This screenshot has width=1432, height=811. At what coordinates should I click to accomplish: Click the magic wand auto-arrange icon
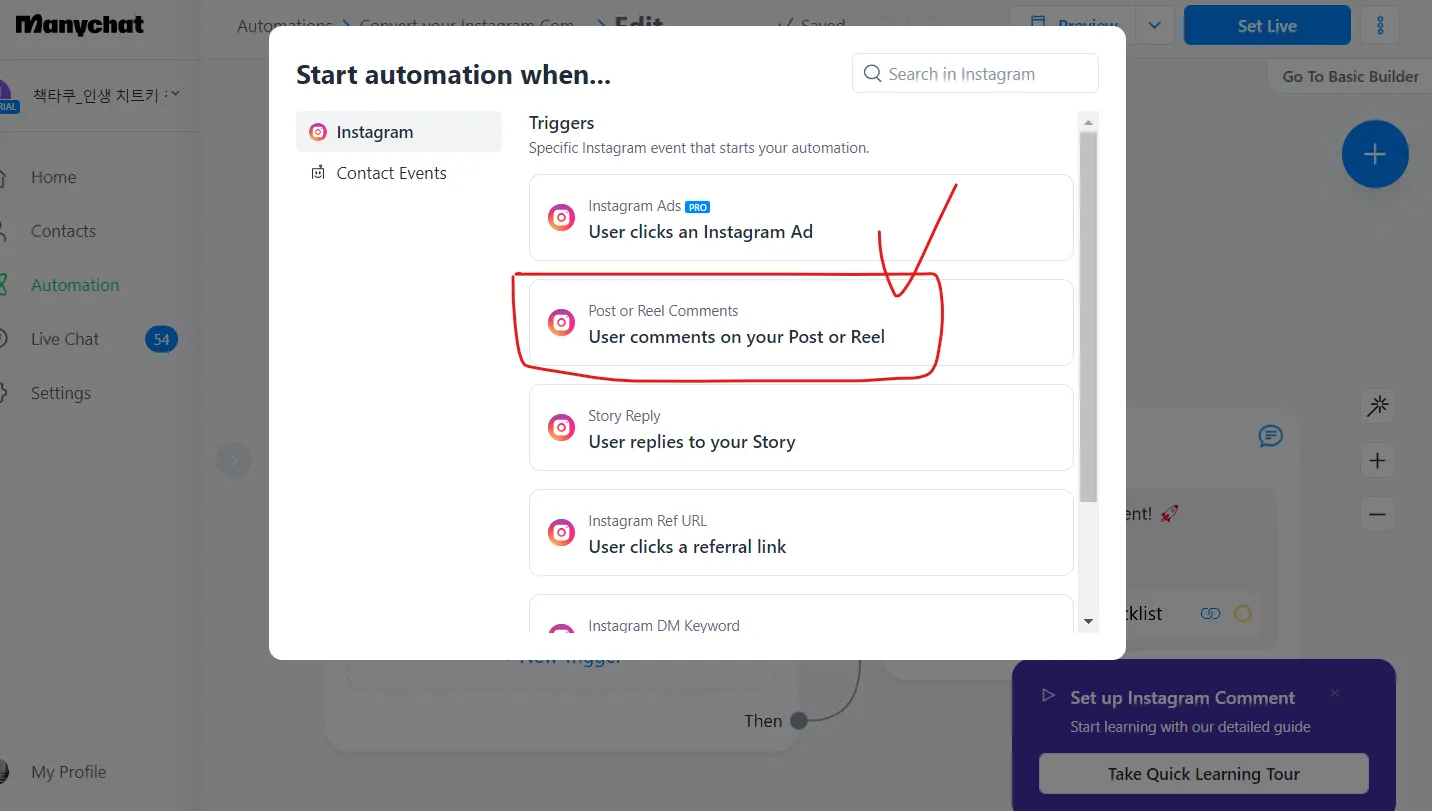click(x=1378, y=406)
